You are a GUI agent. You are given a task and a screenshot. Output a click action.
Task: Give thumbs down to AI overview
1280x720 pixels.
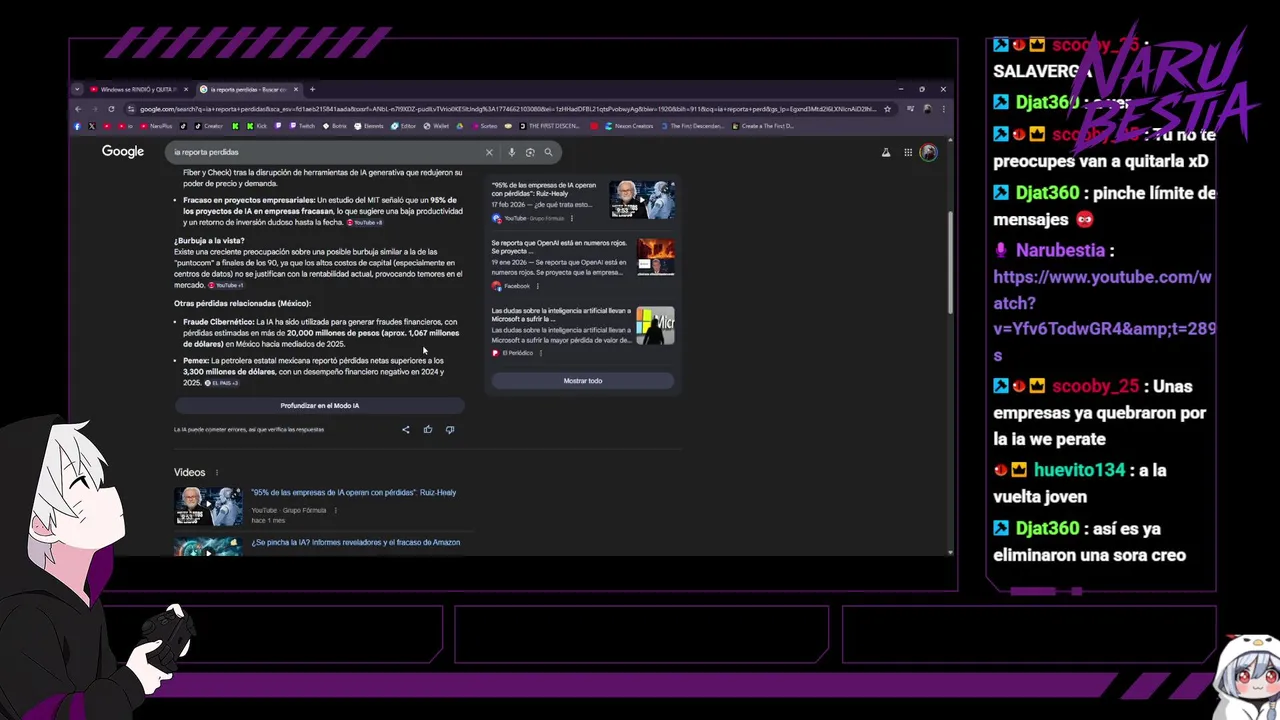point(450,430)
